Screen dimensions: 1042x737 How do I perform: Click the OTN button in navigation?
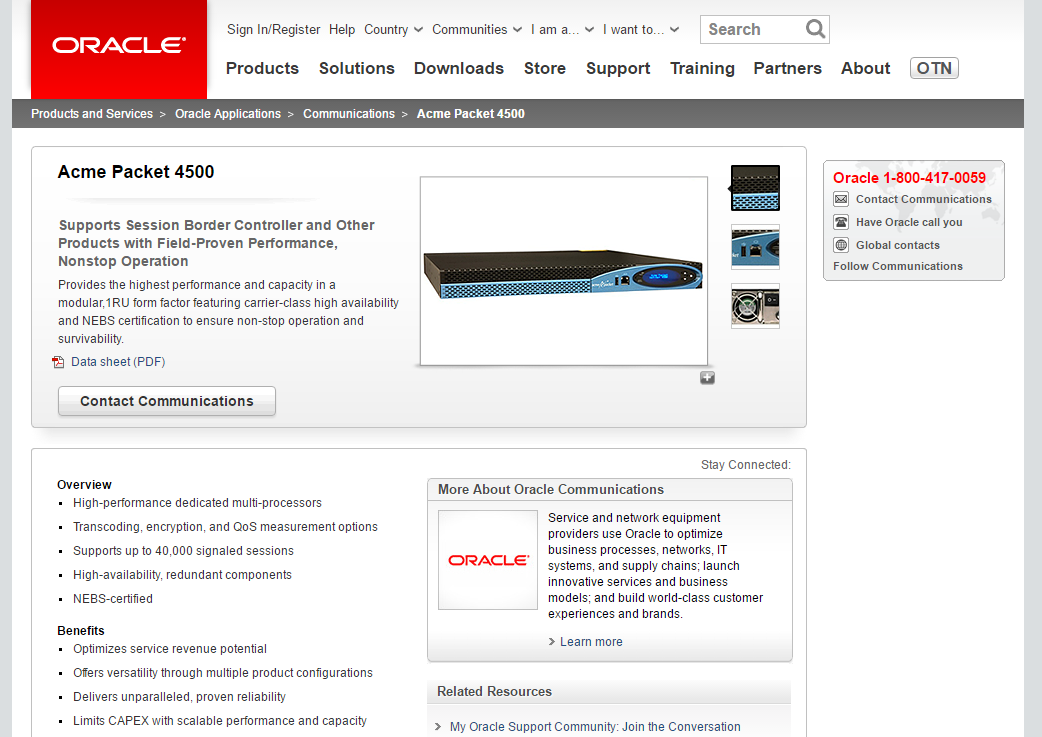934,68
